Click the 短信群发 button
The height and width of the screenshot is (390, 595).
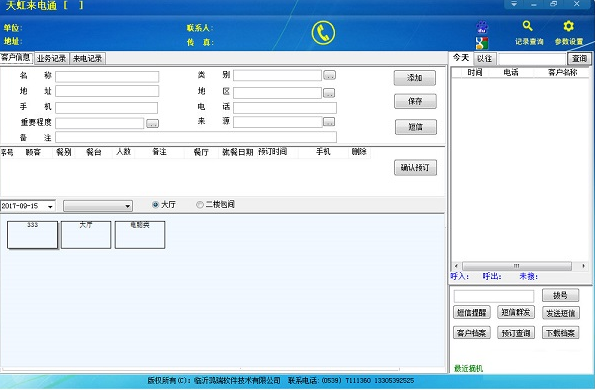pos(516,312)
